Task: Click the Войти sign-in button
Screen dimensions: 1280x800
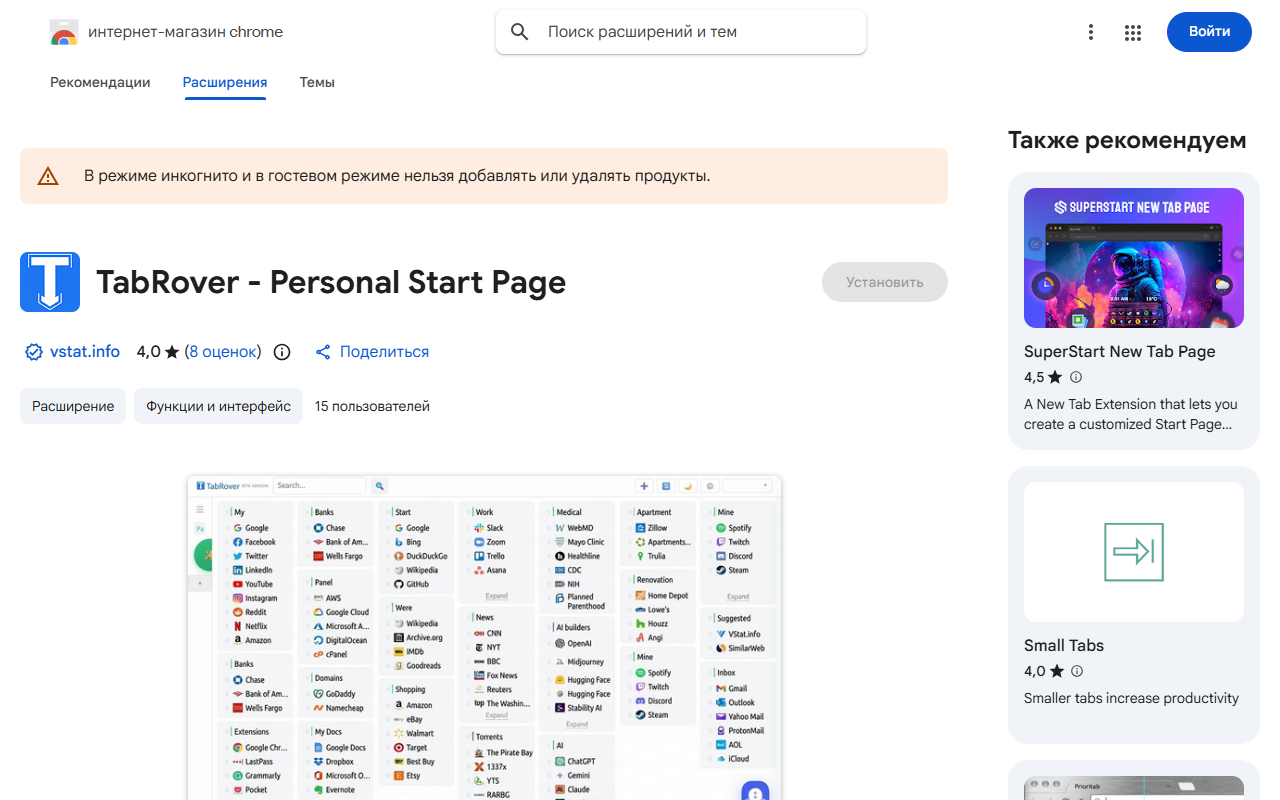Action: 1209,32
